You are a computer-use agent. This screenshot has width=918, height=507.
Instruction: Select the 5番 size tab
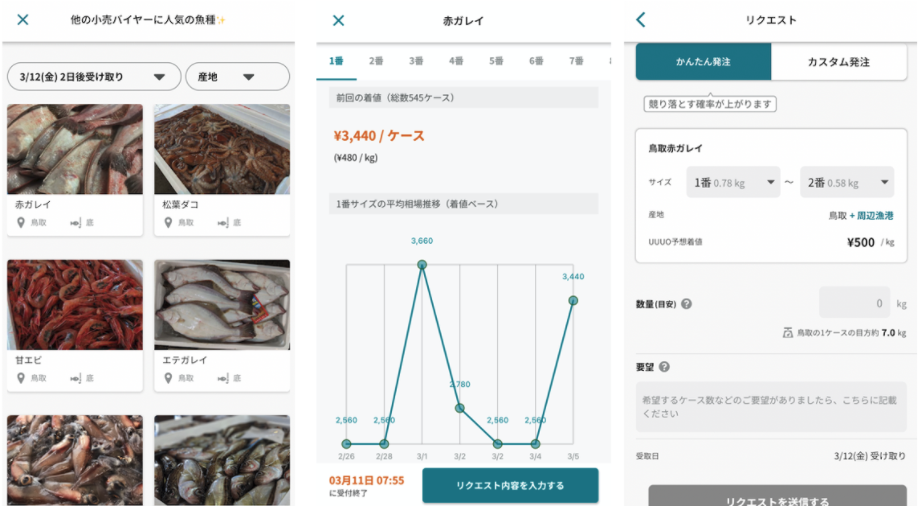(496, 61)
